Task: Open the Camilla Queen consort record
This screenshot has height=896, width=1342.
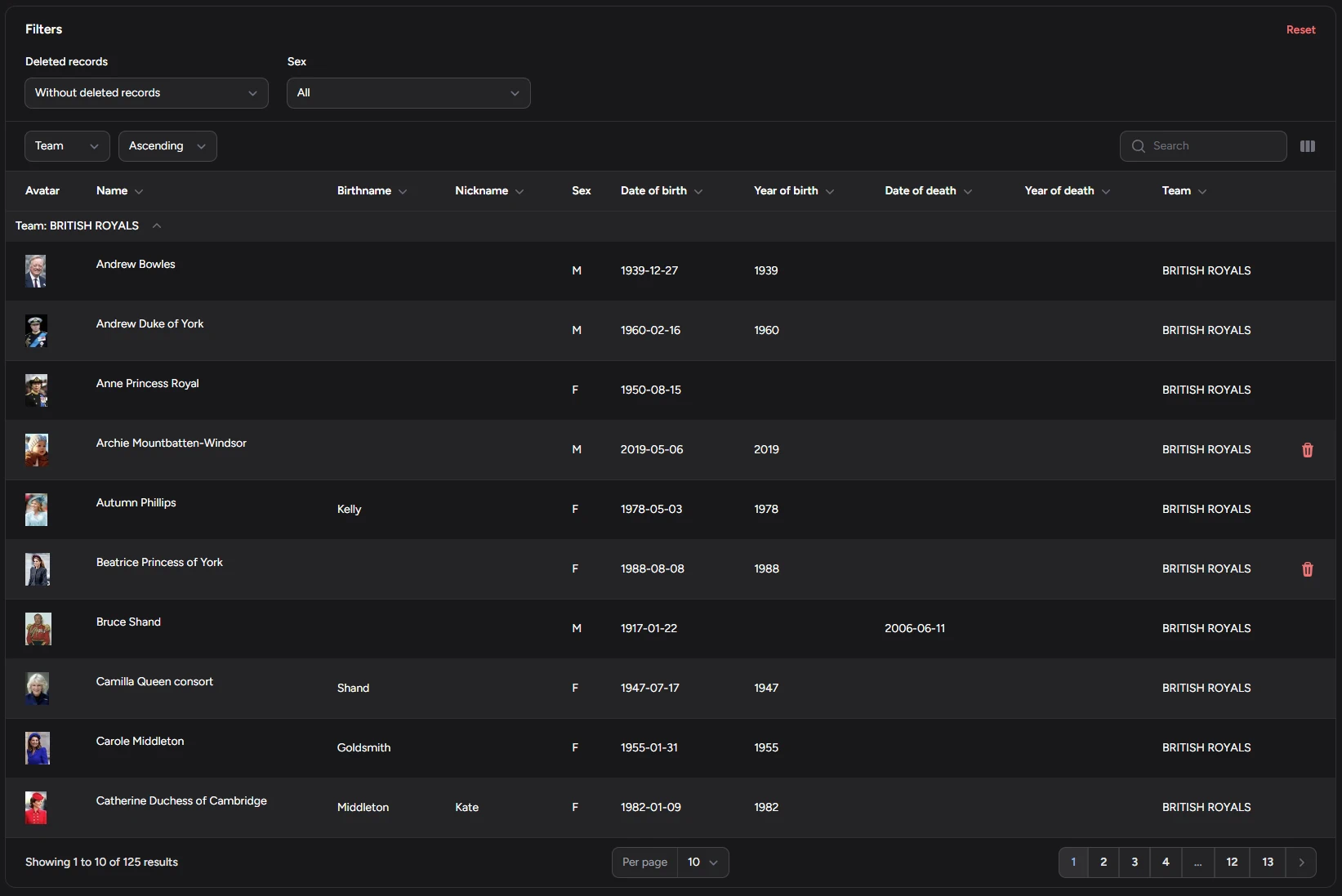Action: [154, 682]
